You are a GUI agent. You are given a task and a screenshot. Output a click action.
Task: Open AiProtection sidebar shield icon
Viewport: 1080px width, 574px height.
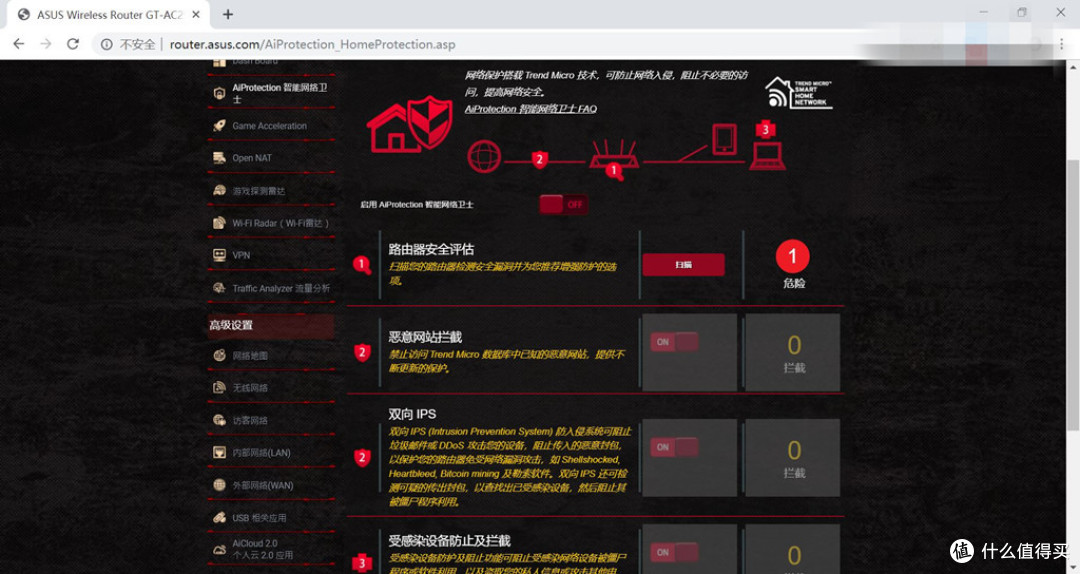[x=219, y=93]
